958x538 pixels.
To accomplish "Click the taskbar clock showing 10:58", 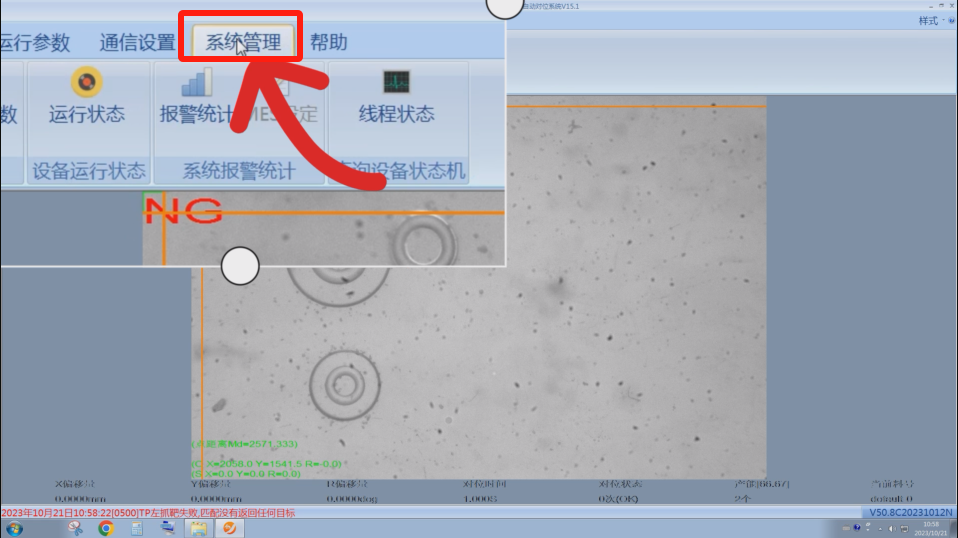I will (930, 527).
